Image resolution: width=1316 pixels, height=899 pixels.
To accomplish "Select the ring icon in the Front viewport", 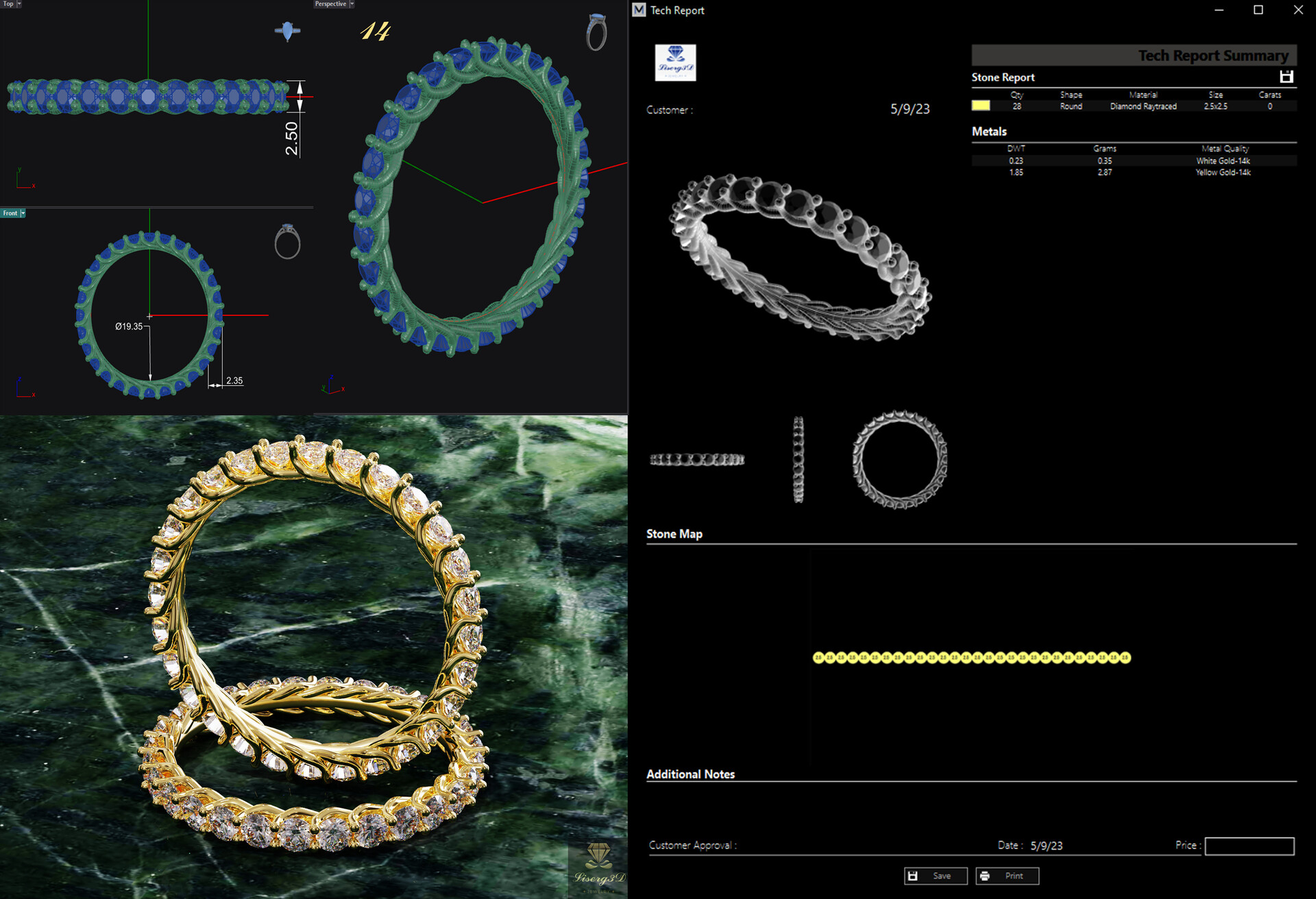I will coord(289,243).
